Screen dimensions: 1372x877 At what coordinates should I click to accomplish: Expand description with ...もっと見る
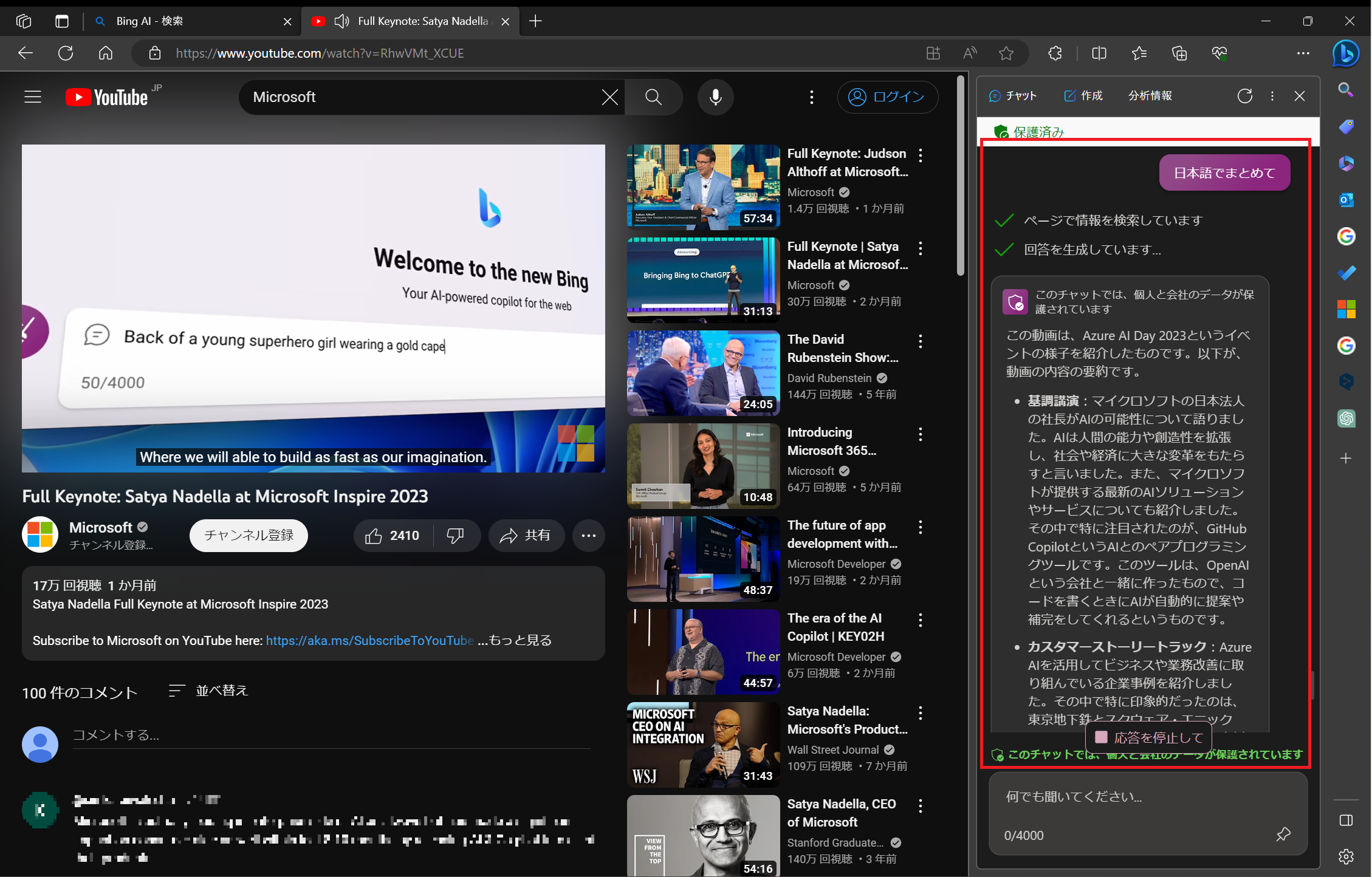point(515,641)
